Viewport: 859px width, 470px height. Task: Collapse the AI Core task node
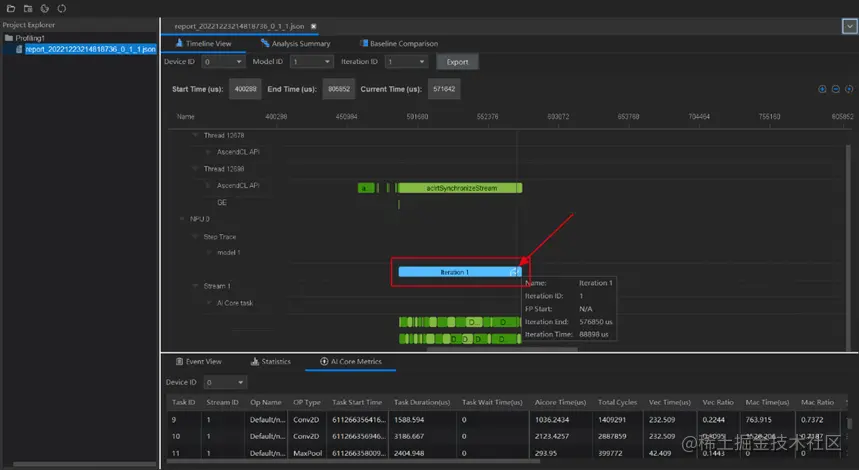208,303
